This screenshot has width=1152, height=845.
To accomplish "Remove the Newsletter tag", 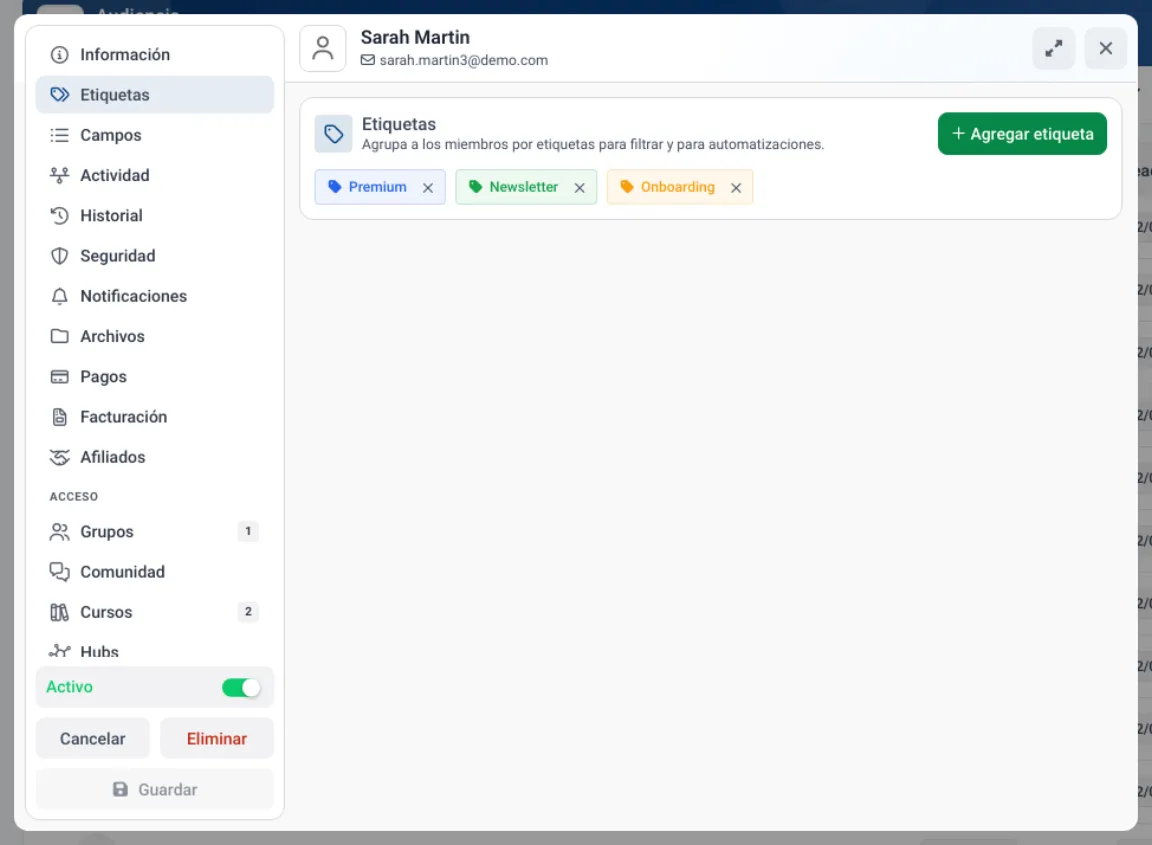I will tap(580, 188).
